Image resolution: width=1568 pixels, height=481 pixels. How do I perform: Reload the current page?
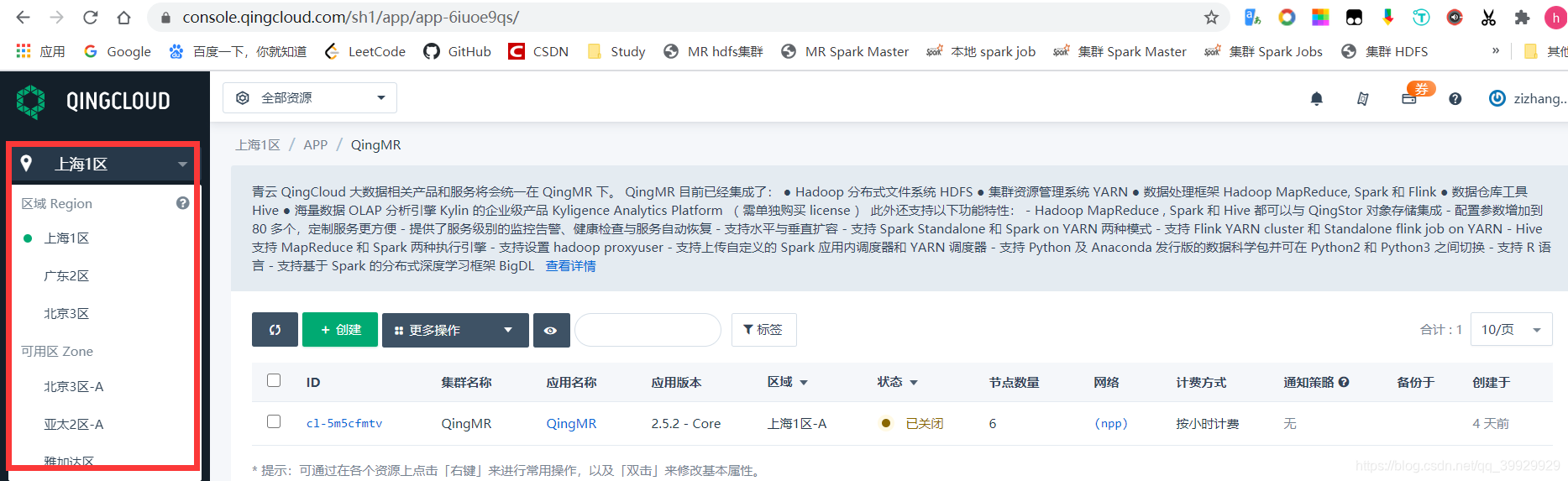pos(90,17)
